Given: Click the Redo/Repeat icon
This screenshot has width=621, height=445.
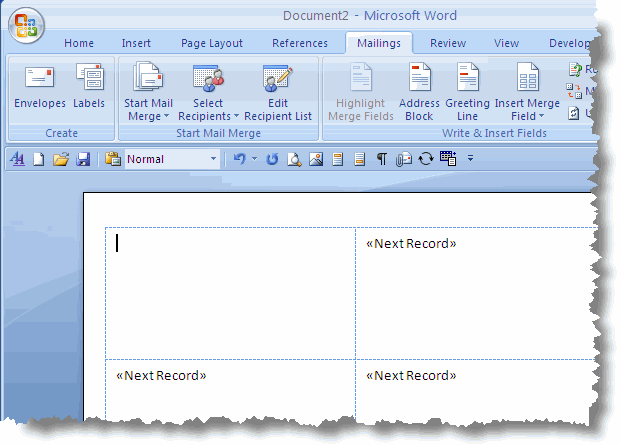Looking at the screenshot, I should pos(272,159).
